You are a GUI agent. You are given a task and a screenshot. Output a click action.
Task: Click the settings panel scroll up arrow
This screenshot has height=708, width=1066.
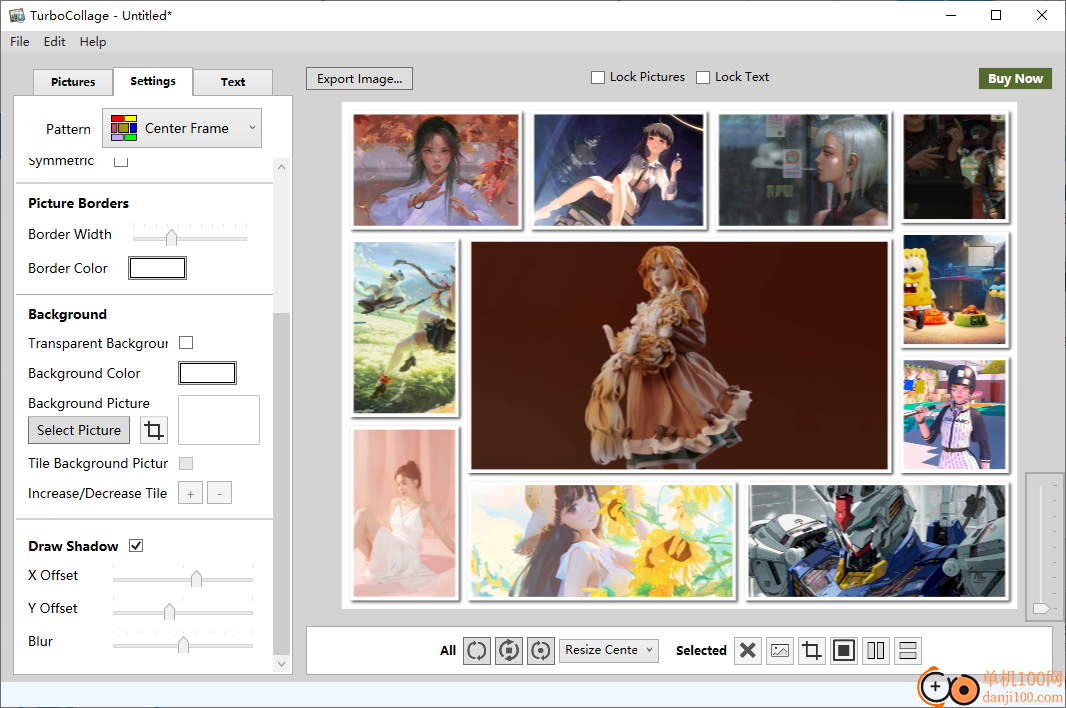(281, 167)
